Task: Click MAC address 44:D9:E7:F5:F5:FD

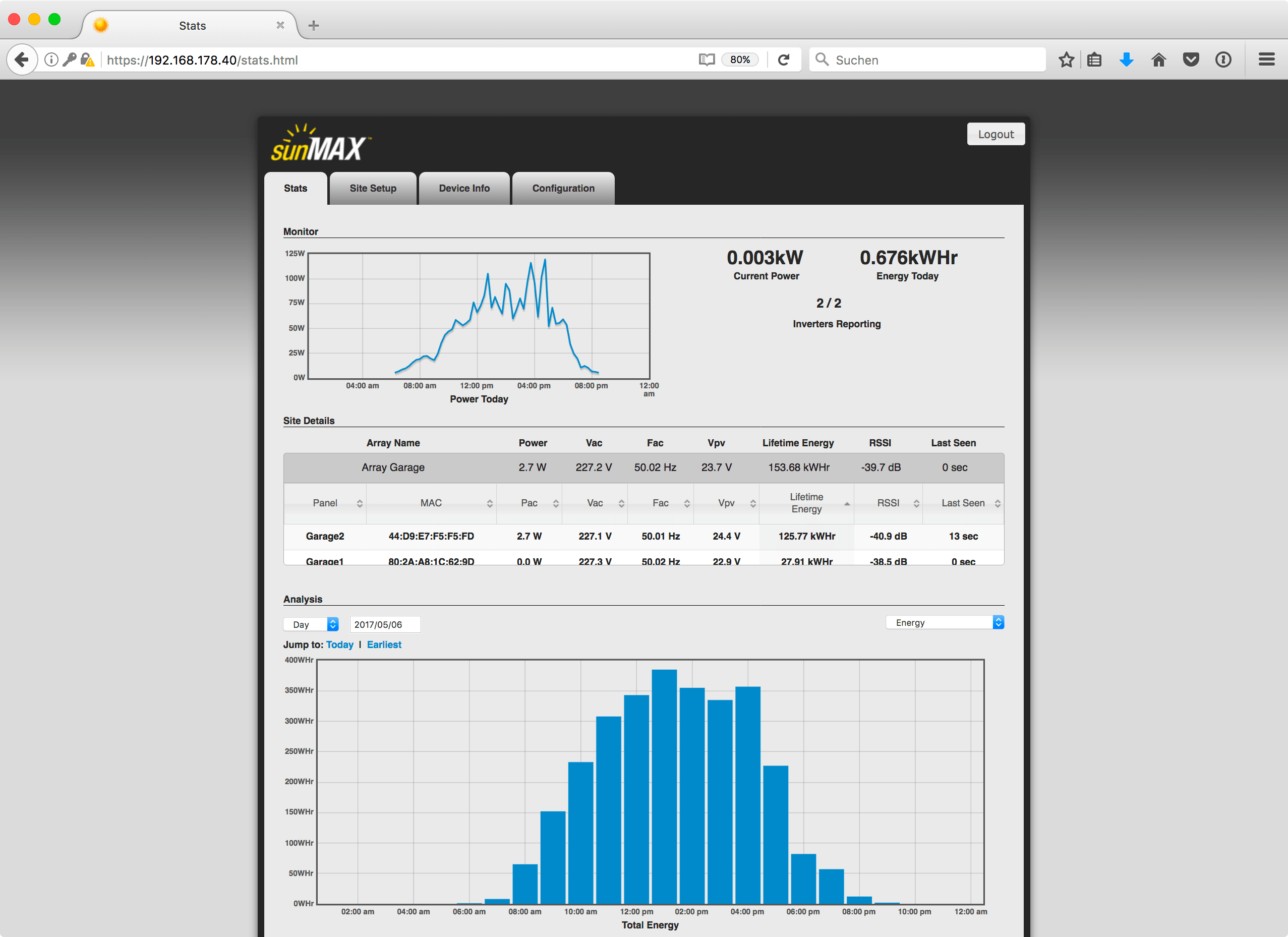Action: [x=431, y=536]
